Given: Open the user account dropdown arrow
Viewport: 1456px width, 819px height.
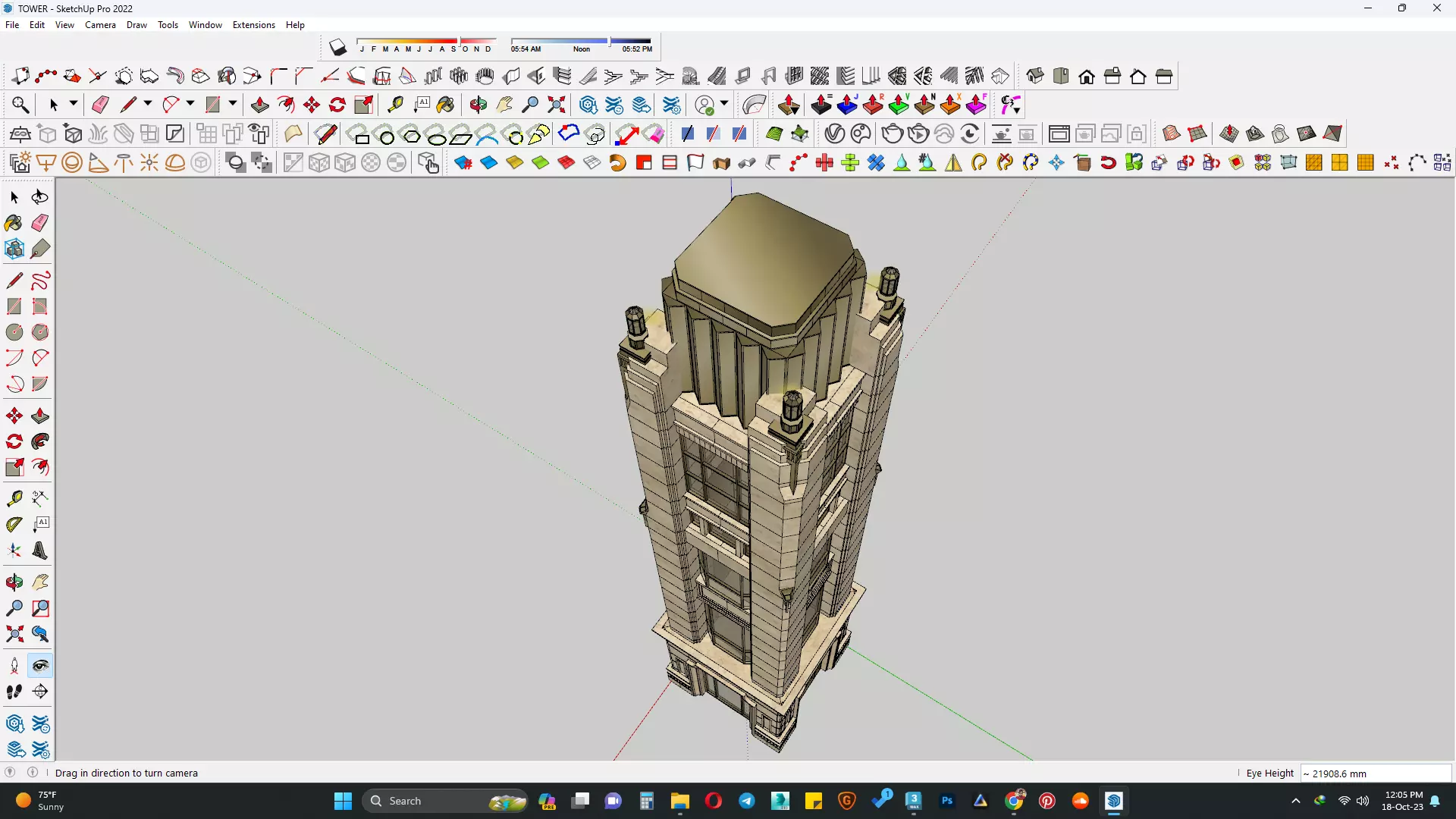Looking at the screenshot, I should pos(724,104).
